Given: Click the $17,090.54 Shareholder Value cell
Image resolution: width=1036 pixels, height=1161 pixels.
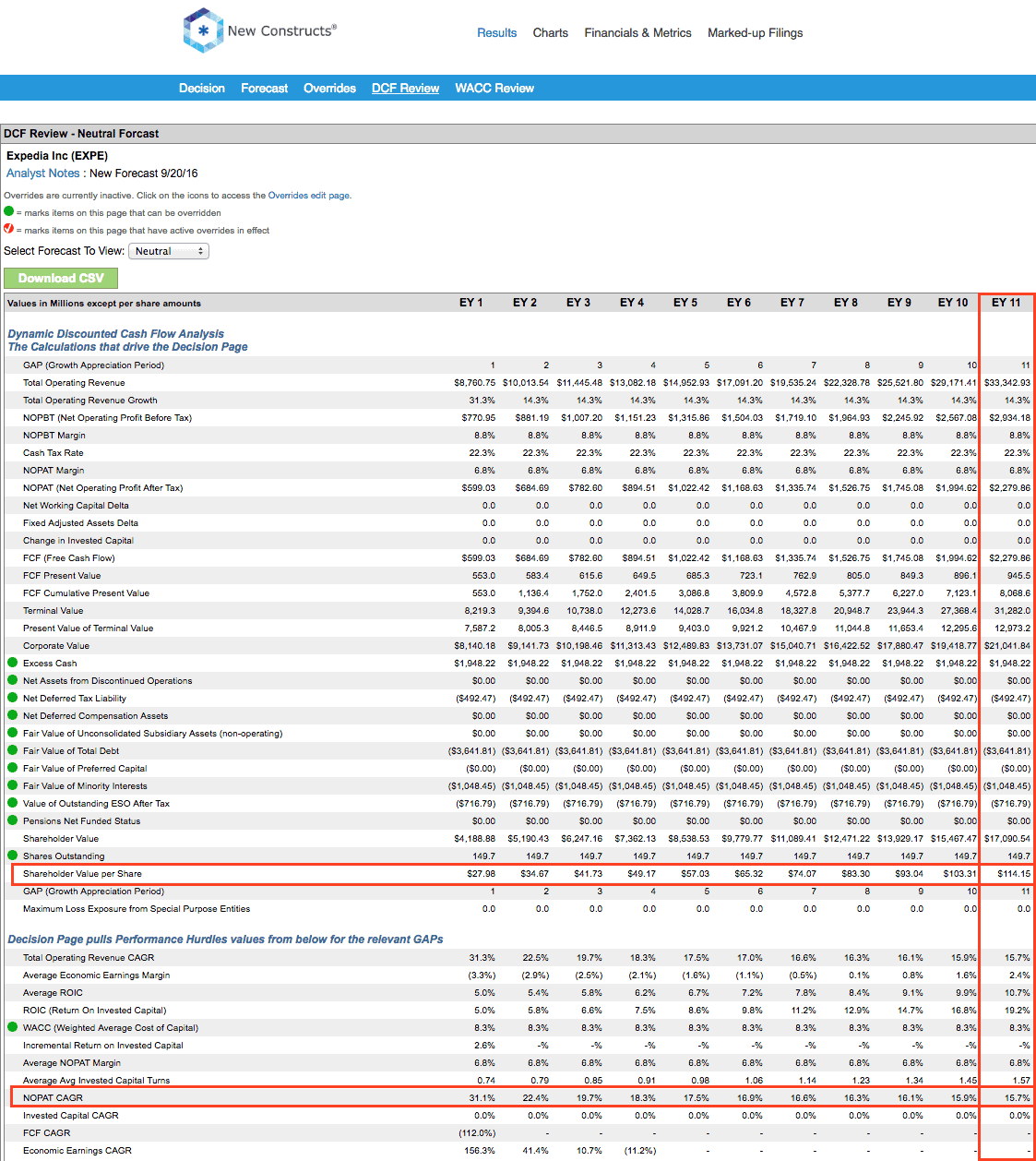Looking at the screenshot, I should tap(1007, 839).
